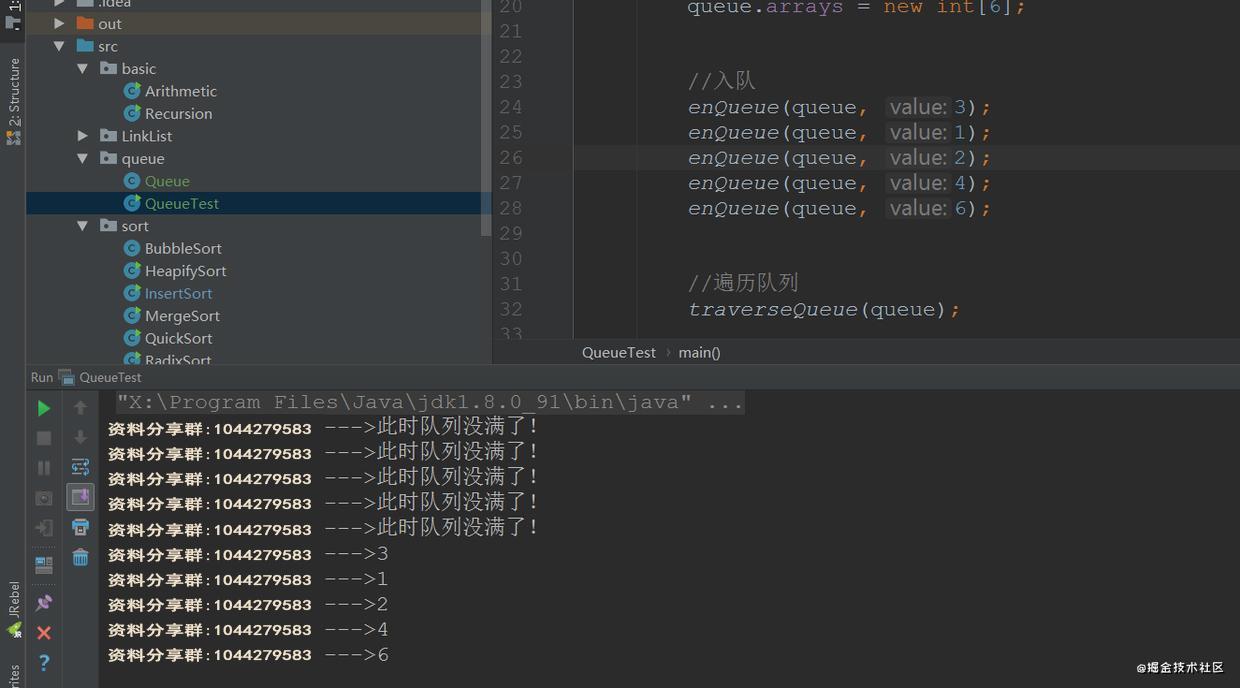Close the Run tab with red X
The width and height of the screenshot is (1240, 688).
click(43, 633)
